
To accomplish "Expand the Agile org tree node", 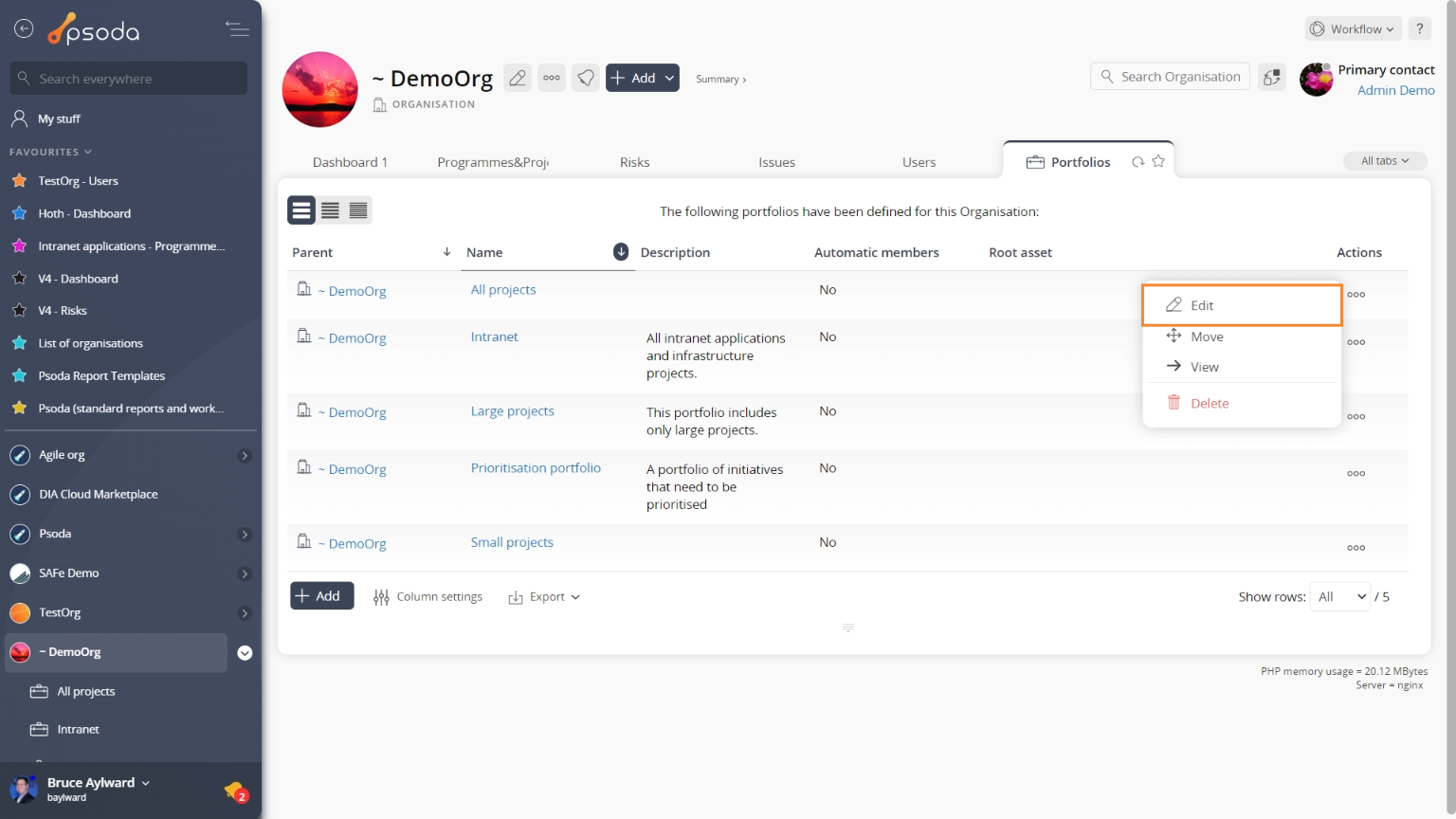I will (x=245, y=456).
